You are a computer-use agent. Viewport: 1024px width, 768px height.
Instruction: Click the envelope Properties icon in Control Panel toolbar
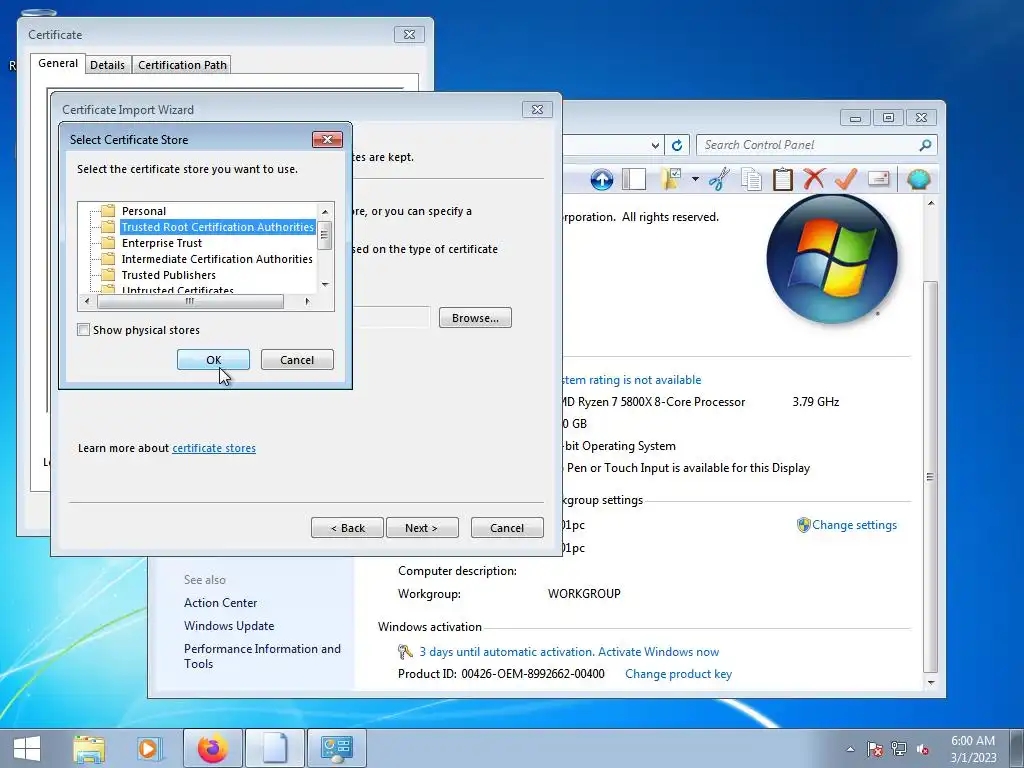pos(878,179)
